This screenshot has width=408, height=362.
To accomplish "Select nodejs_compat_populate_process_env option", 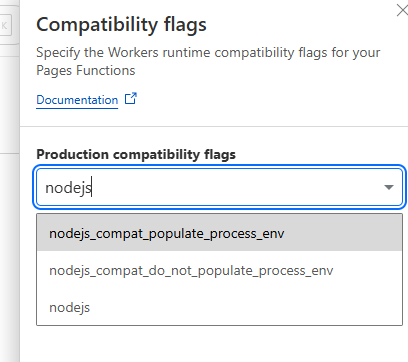I will point(219,233).
